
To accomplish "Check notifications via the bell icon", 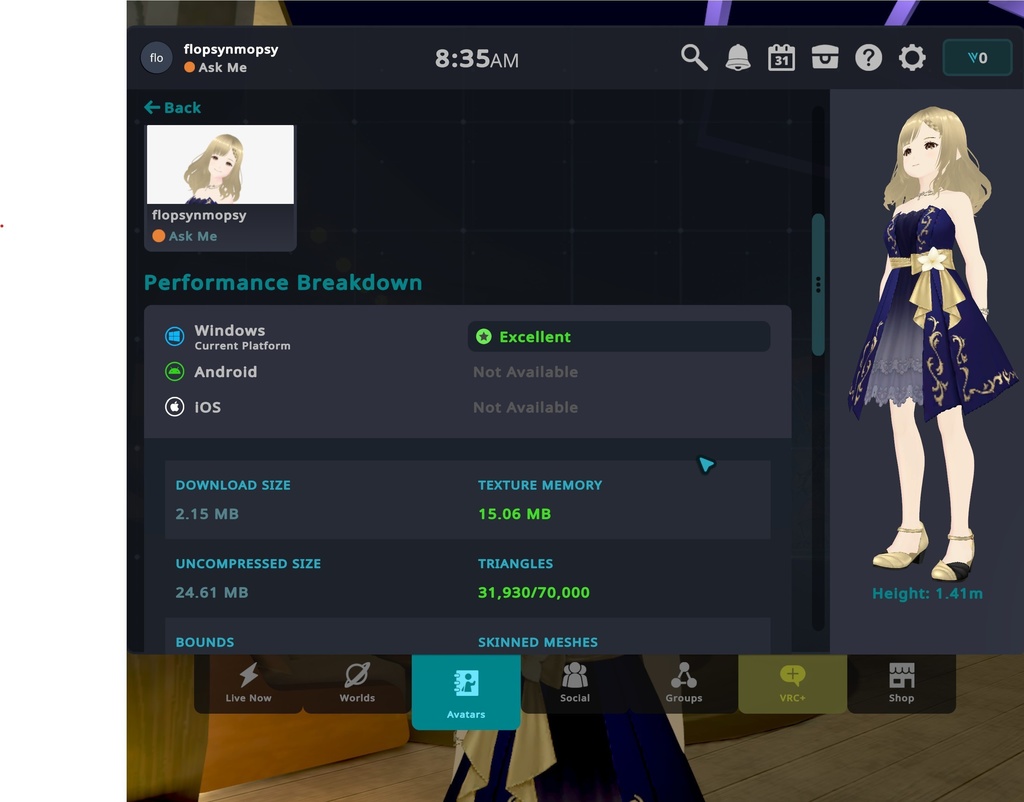I will [x=738, y=57].
